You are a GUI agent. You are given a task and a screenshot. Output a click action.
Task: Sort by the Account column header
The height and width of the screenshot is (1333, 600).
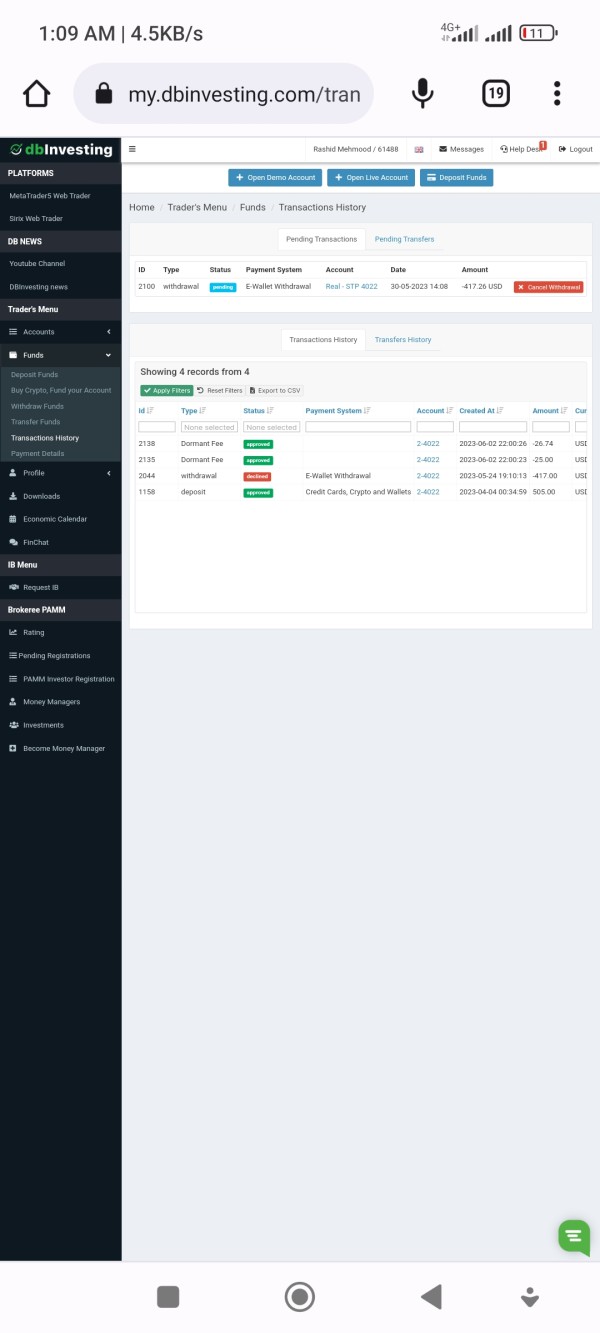tap(435, 410)
